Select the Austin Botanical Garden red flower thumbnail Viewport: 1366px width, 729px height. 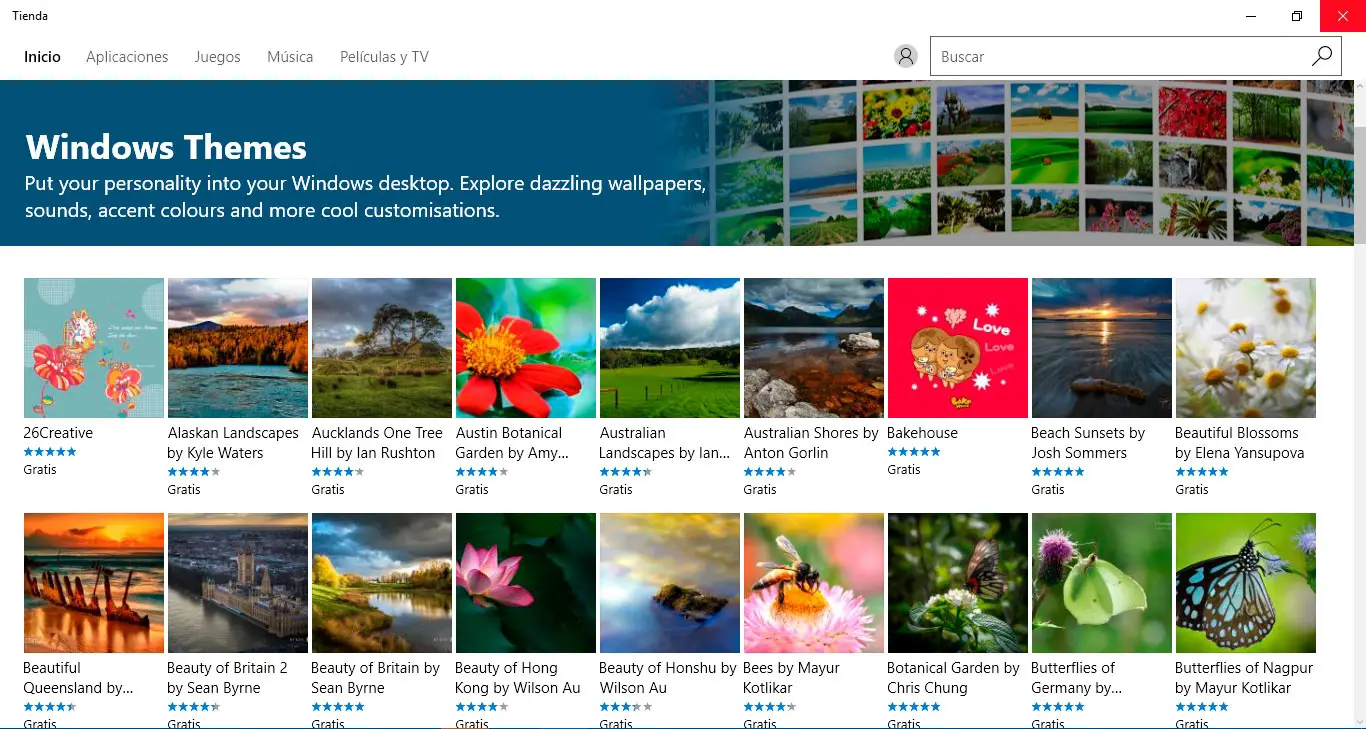(x=526, y=348)
